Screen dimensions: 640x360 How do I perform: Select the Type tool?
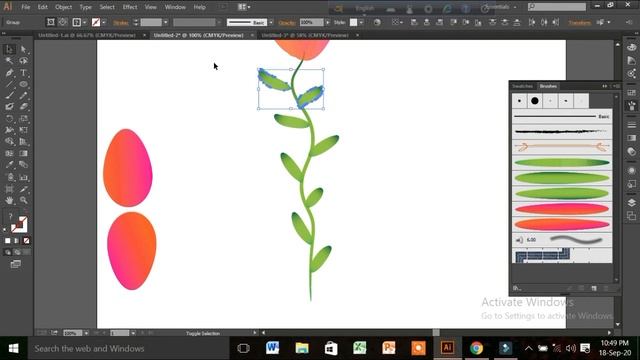[x=24, y=73]
